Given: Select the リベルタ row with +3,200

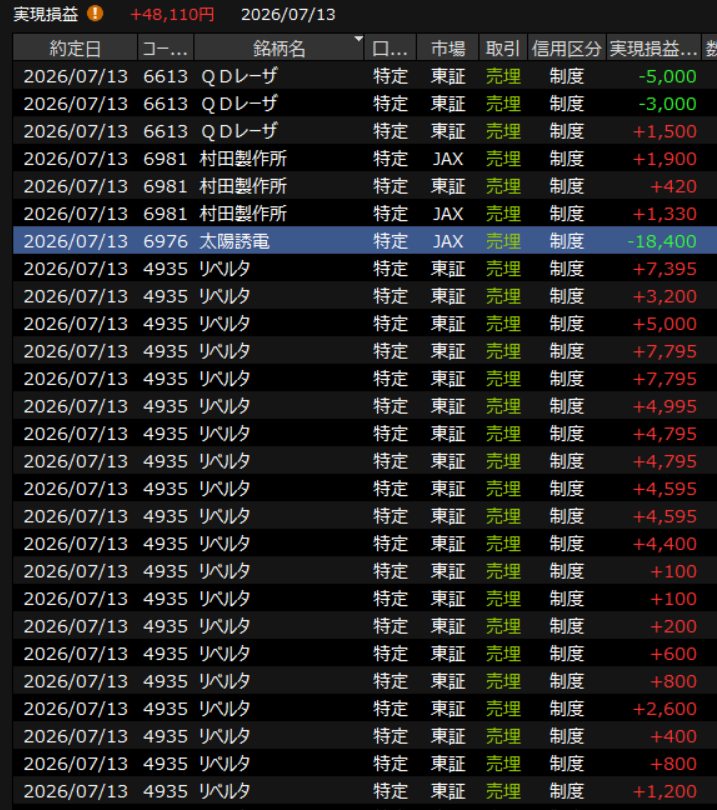Looking at the screenshot, I should tap(365, 296).
